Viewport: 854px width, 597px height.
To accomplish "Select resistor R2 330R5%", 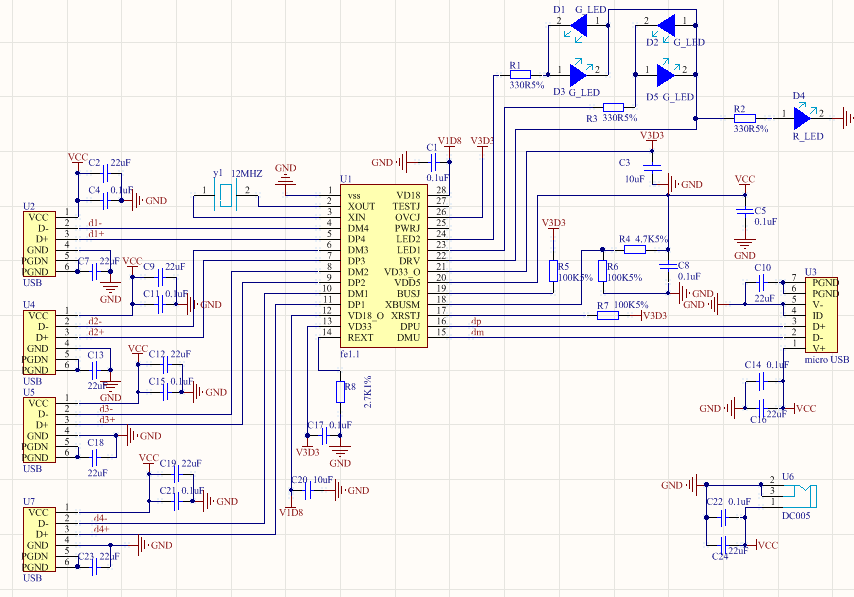I will pyautogui.click(x=745, y=118).
